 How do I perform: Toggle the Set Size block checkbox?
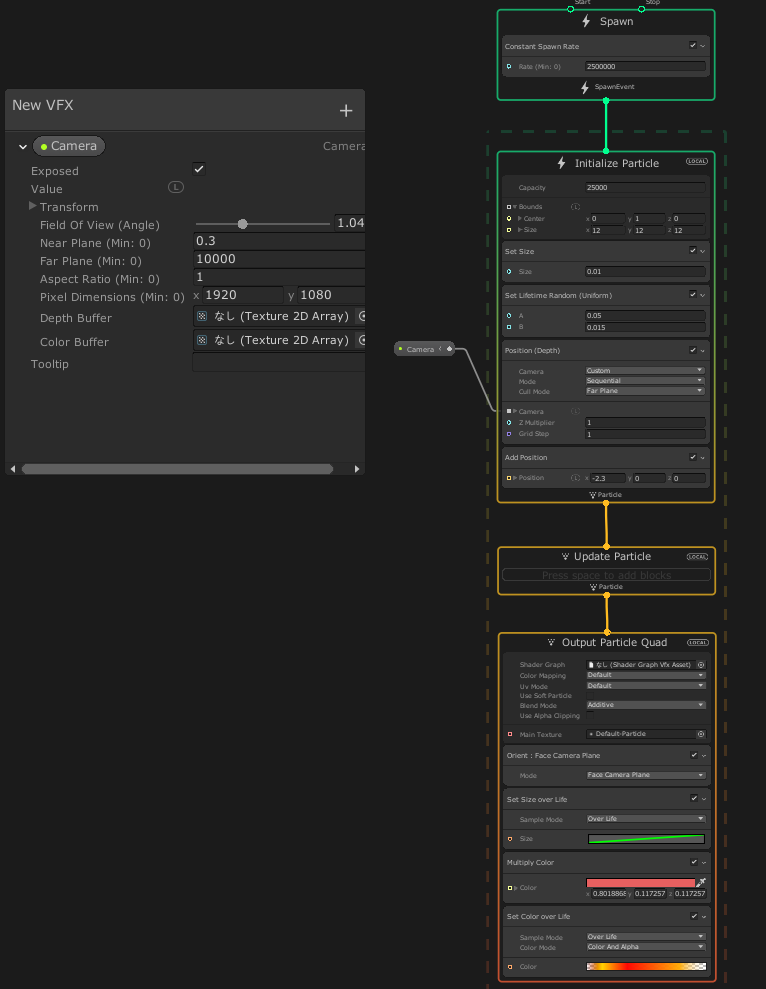(693, 250)
